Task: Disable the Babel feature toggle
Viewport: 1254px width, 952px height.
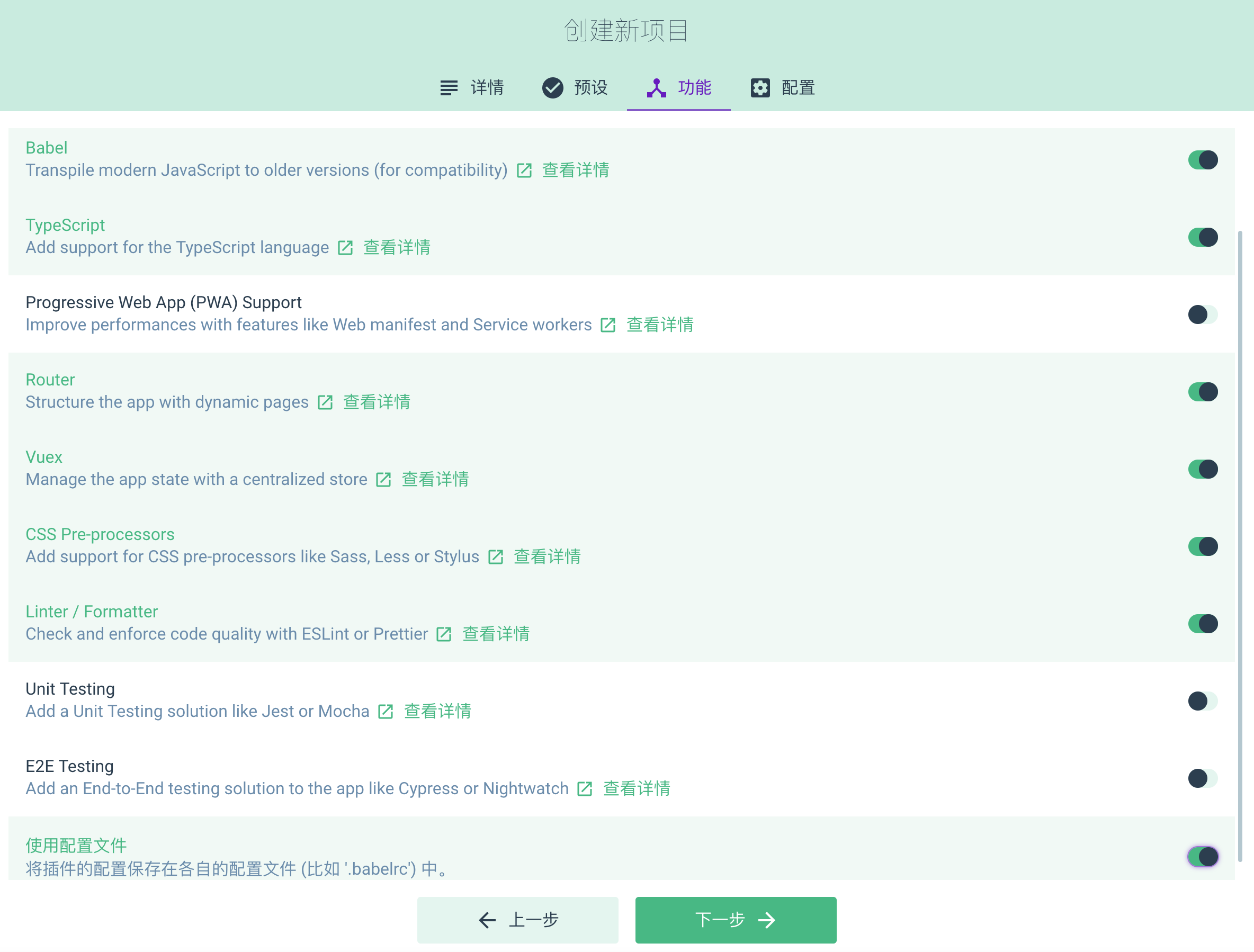Action: pos(1203,160)
